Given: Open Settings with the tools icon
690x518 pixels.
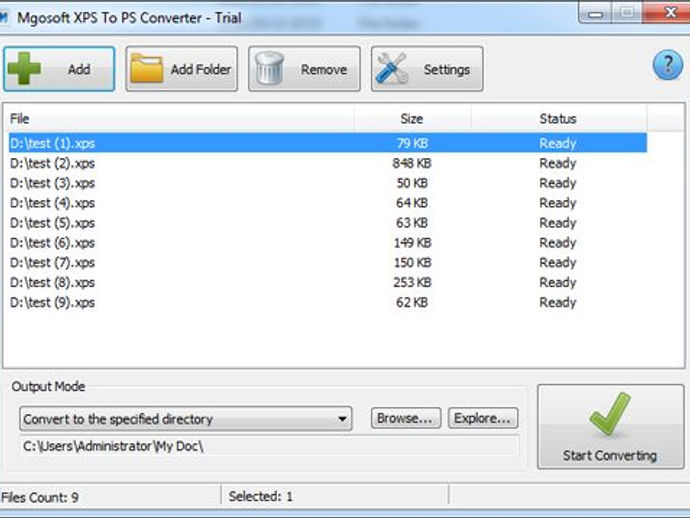Looking at the screenshot, I should [x=427, y=69].
